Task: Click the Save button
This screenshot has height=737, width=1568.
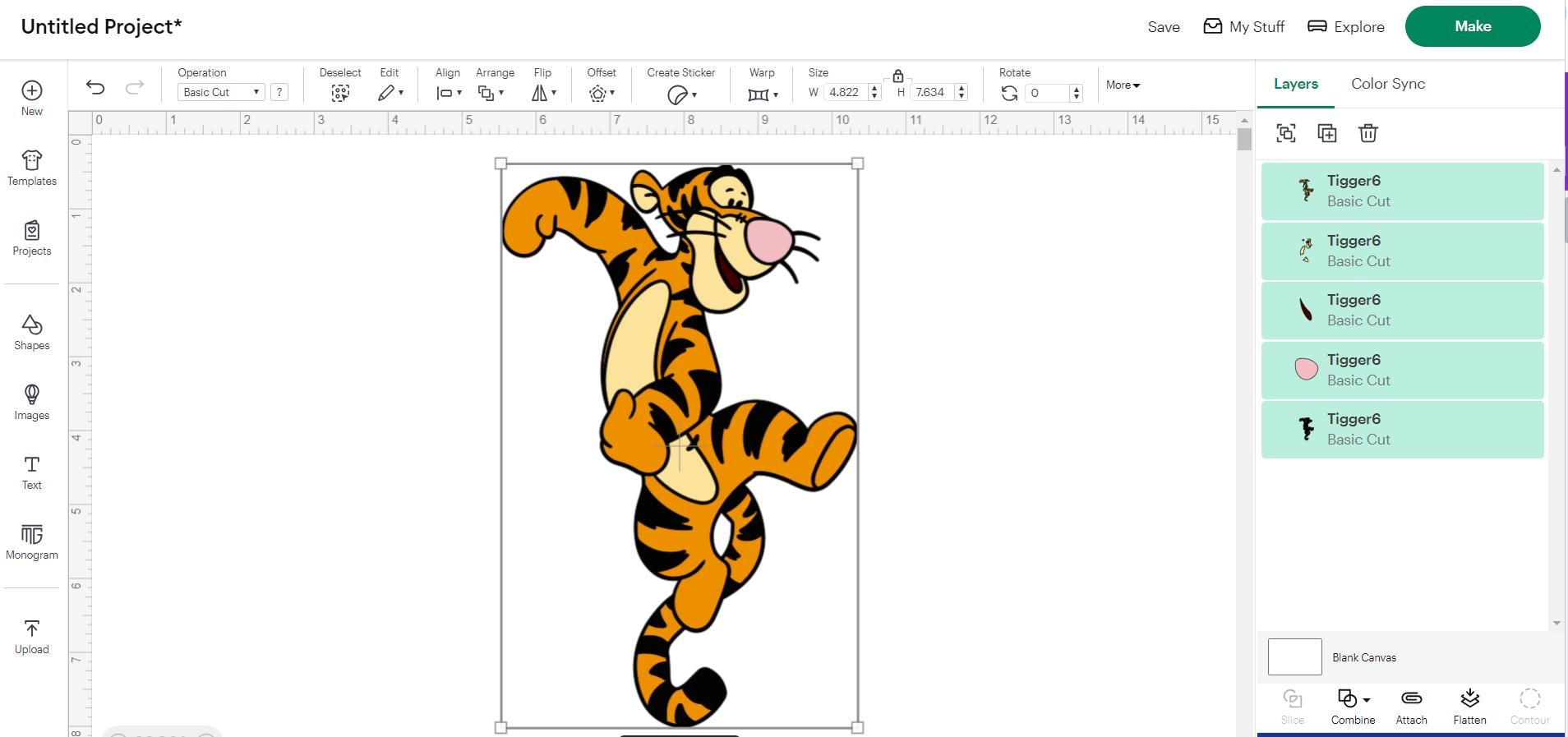Action: (x=1164, y=26)
